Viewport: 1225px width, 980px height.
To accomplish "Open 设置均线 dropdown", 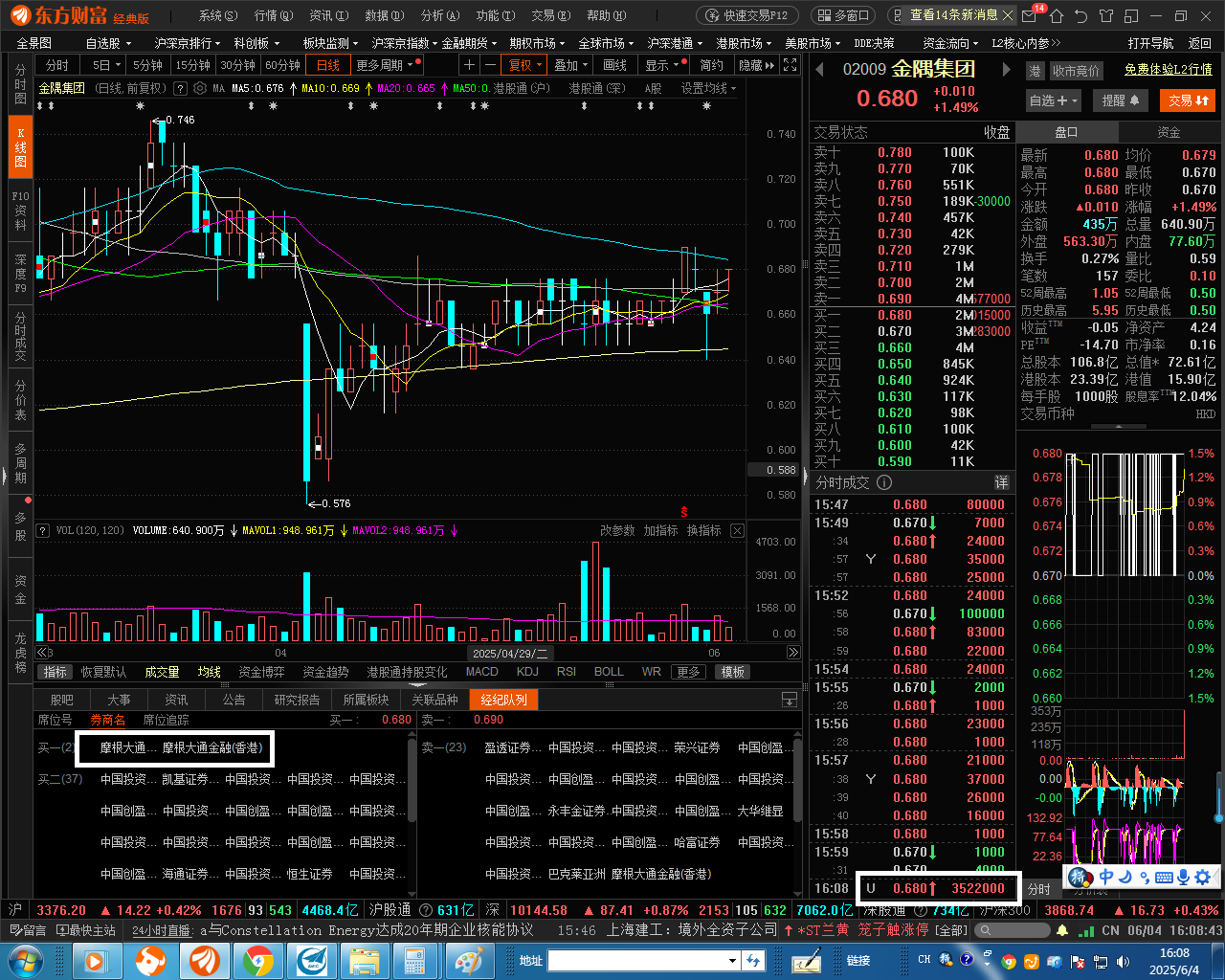I will point(708,88).
